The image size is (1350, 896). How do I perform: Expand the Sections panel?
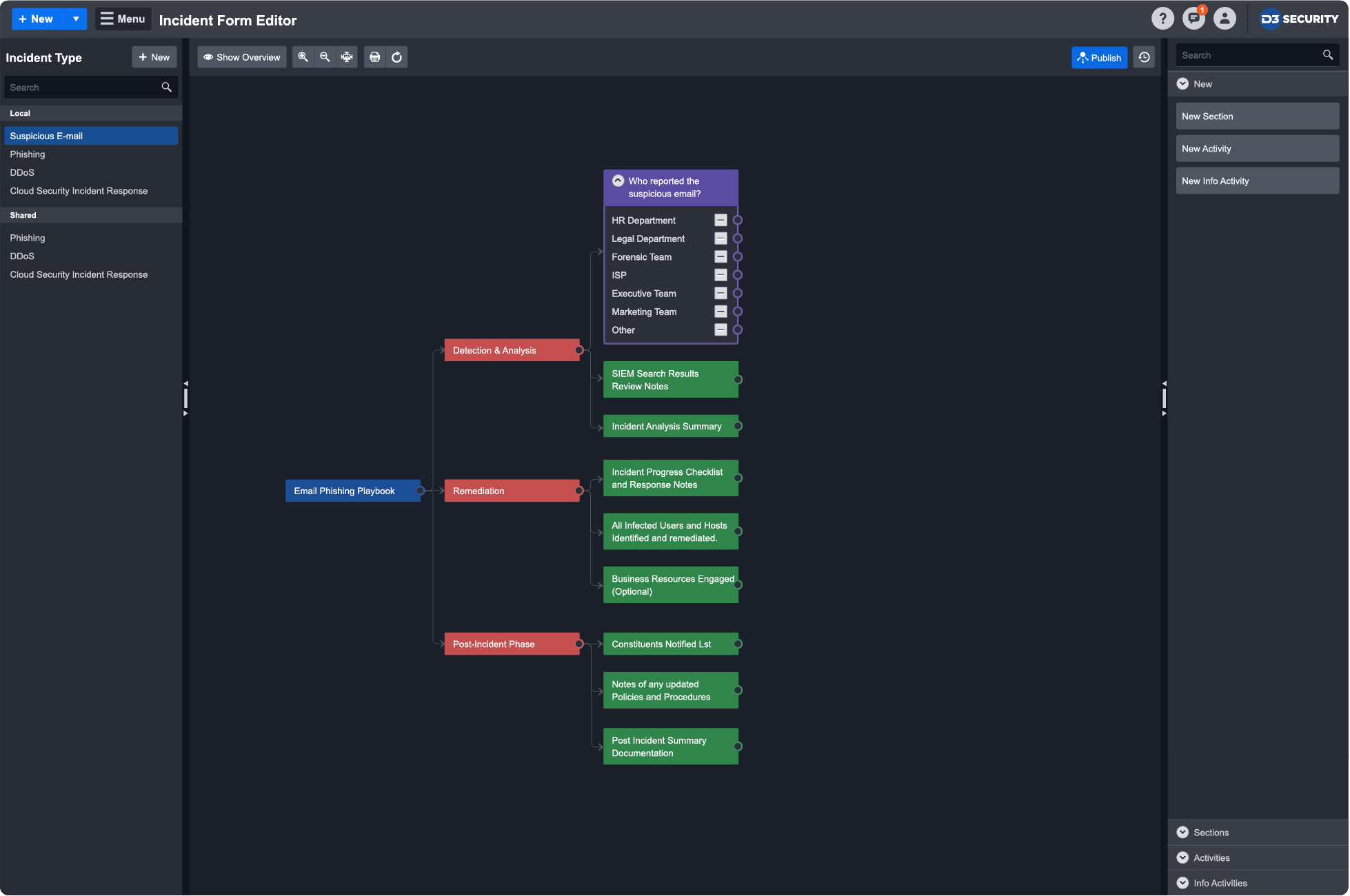pyautogui.click(x=1211, y=833)
